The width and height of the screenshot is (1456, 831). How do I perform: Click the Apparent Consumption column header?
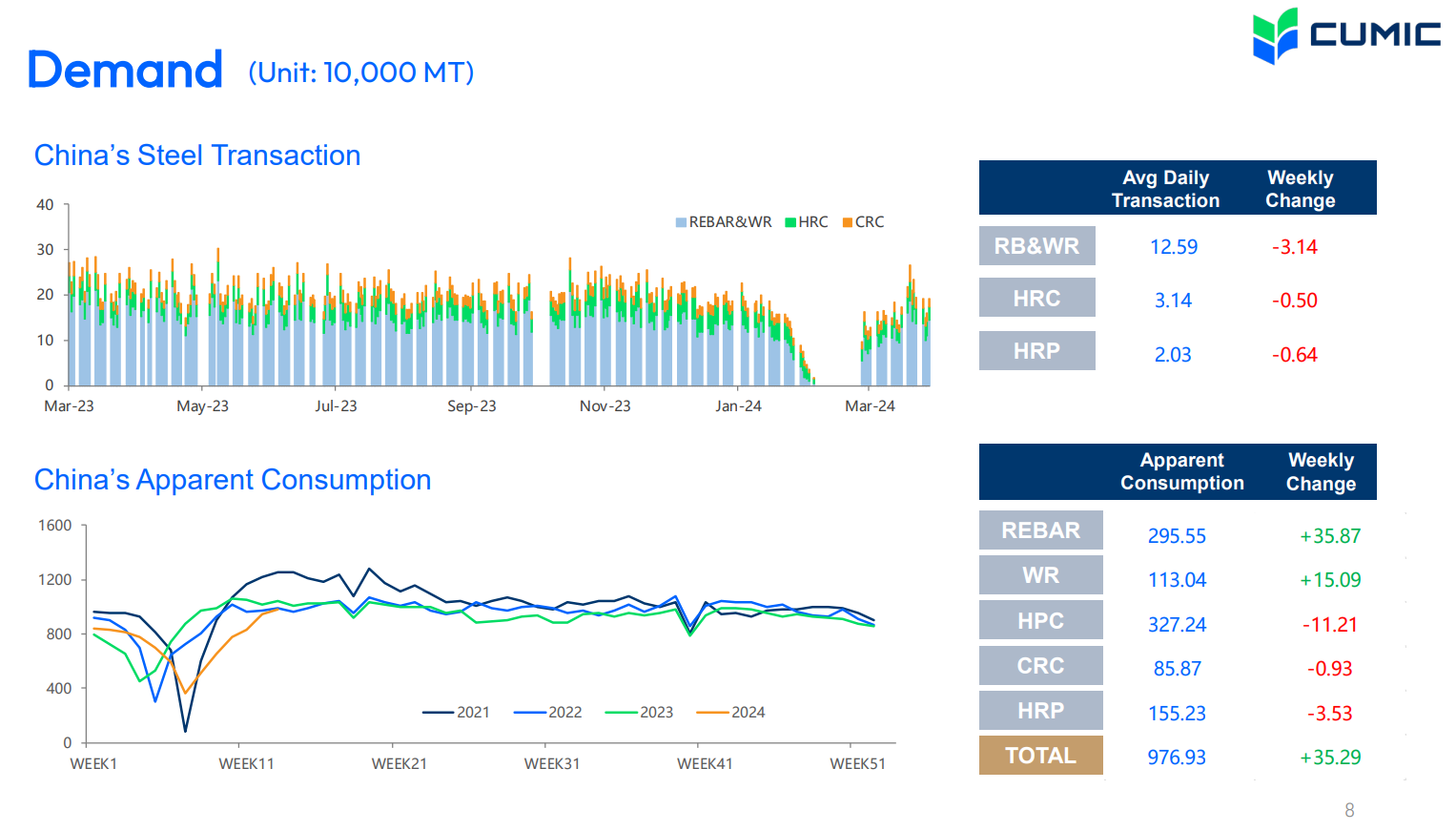click(x=1181, y=471)
